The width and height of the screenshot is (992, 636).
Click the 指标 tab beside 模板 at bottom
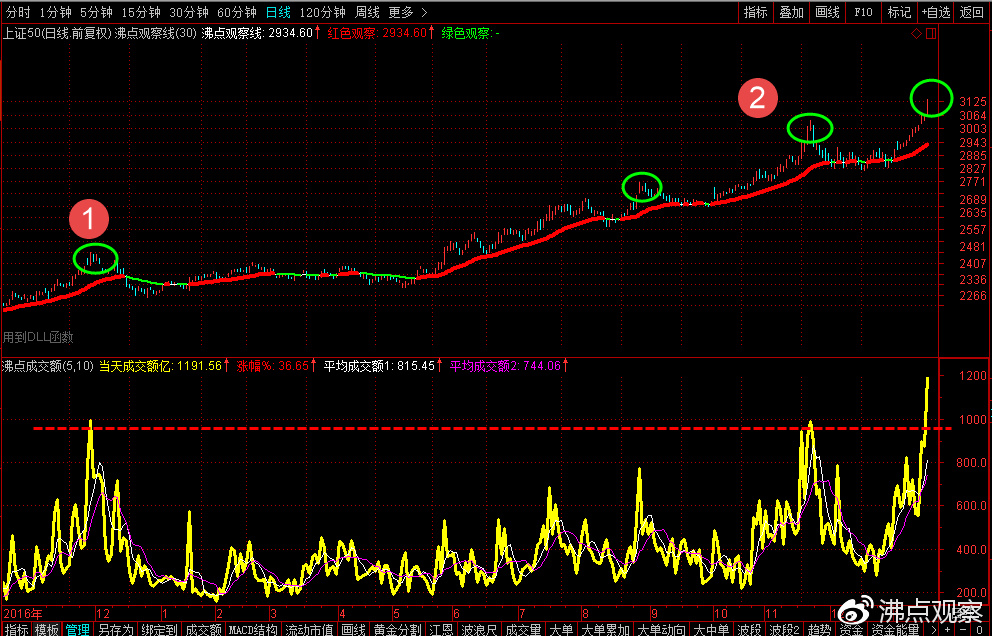pyautogui.click(x=16, y=630)
